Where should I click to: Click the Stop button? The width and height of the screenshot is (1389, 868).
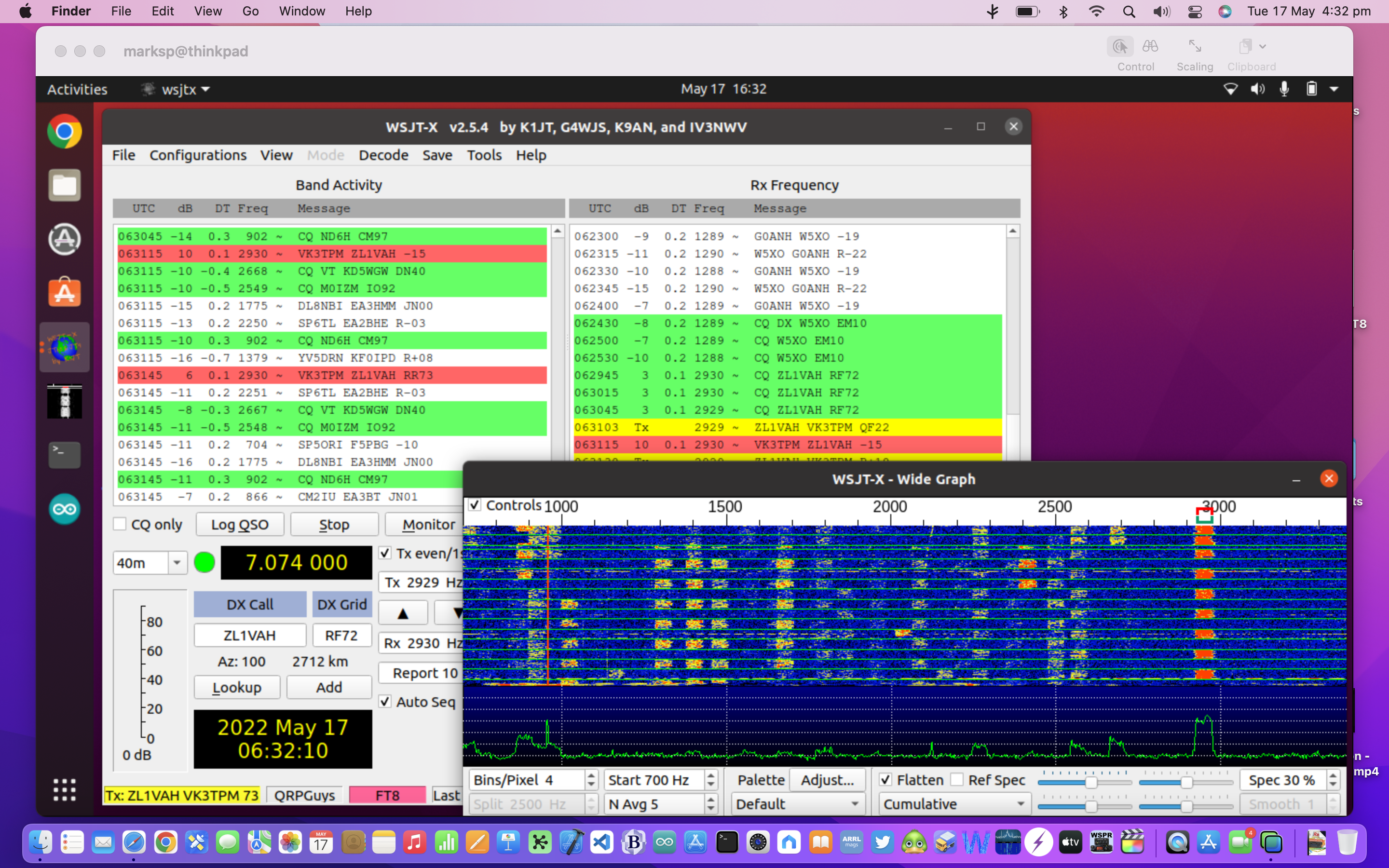coord(334,524)
